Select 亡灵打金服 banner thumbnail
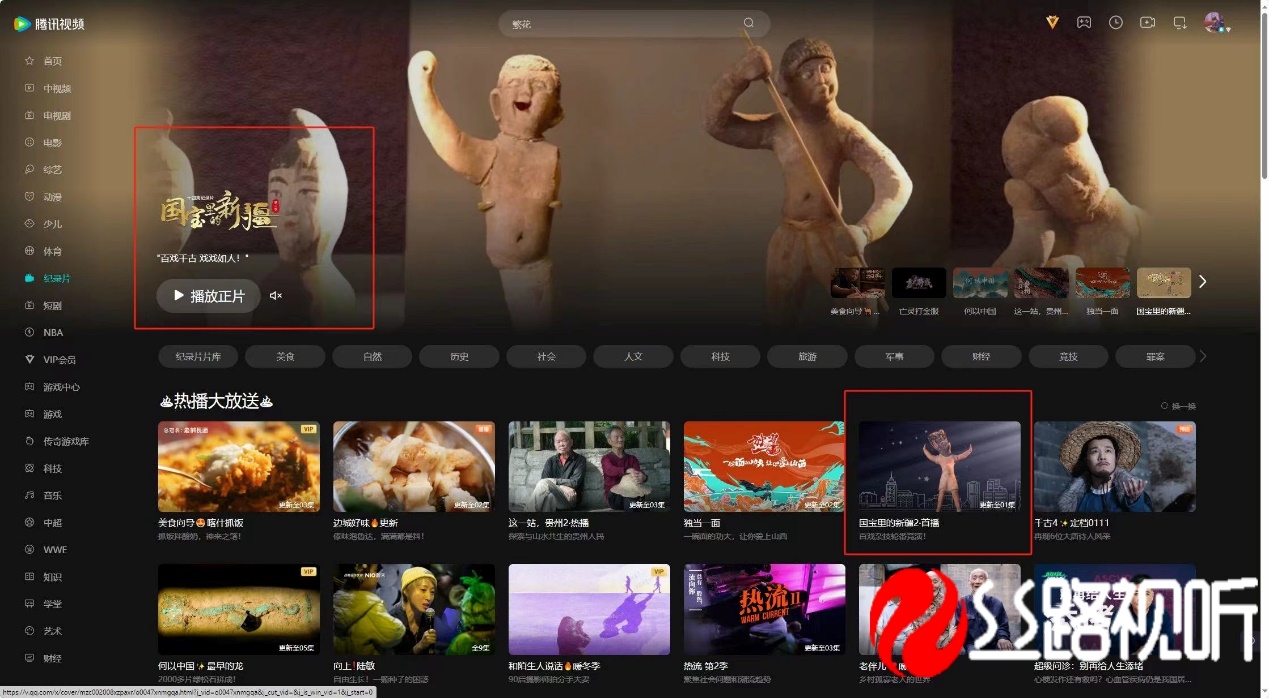The image size is (1269, 698). click(x=919, y=283)
